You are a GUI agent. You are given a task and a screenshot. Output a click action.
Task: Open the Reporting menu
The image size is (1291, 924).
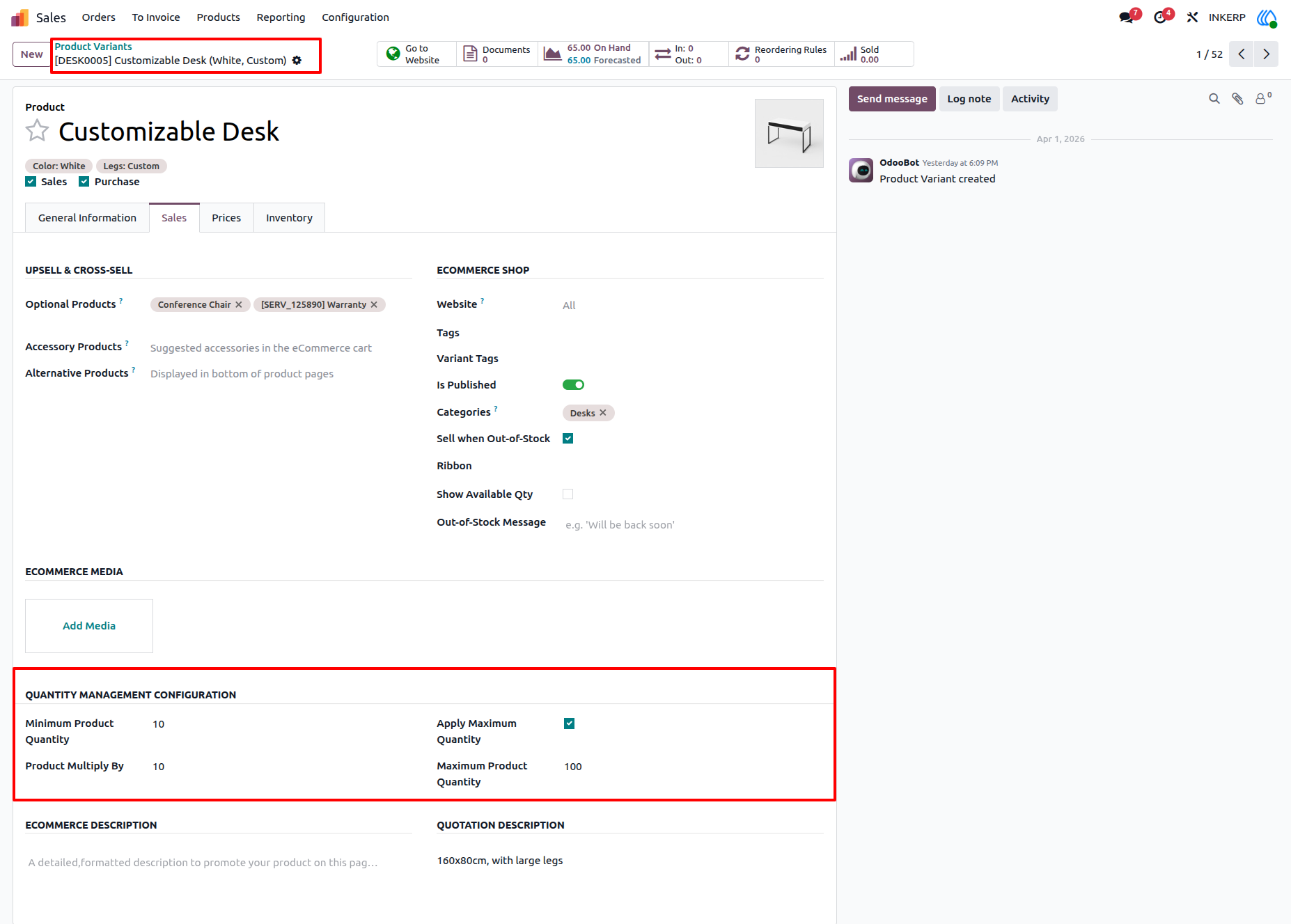(x=281, y=17)
